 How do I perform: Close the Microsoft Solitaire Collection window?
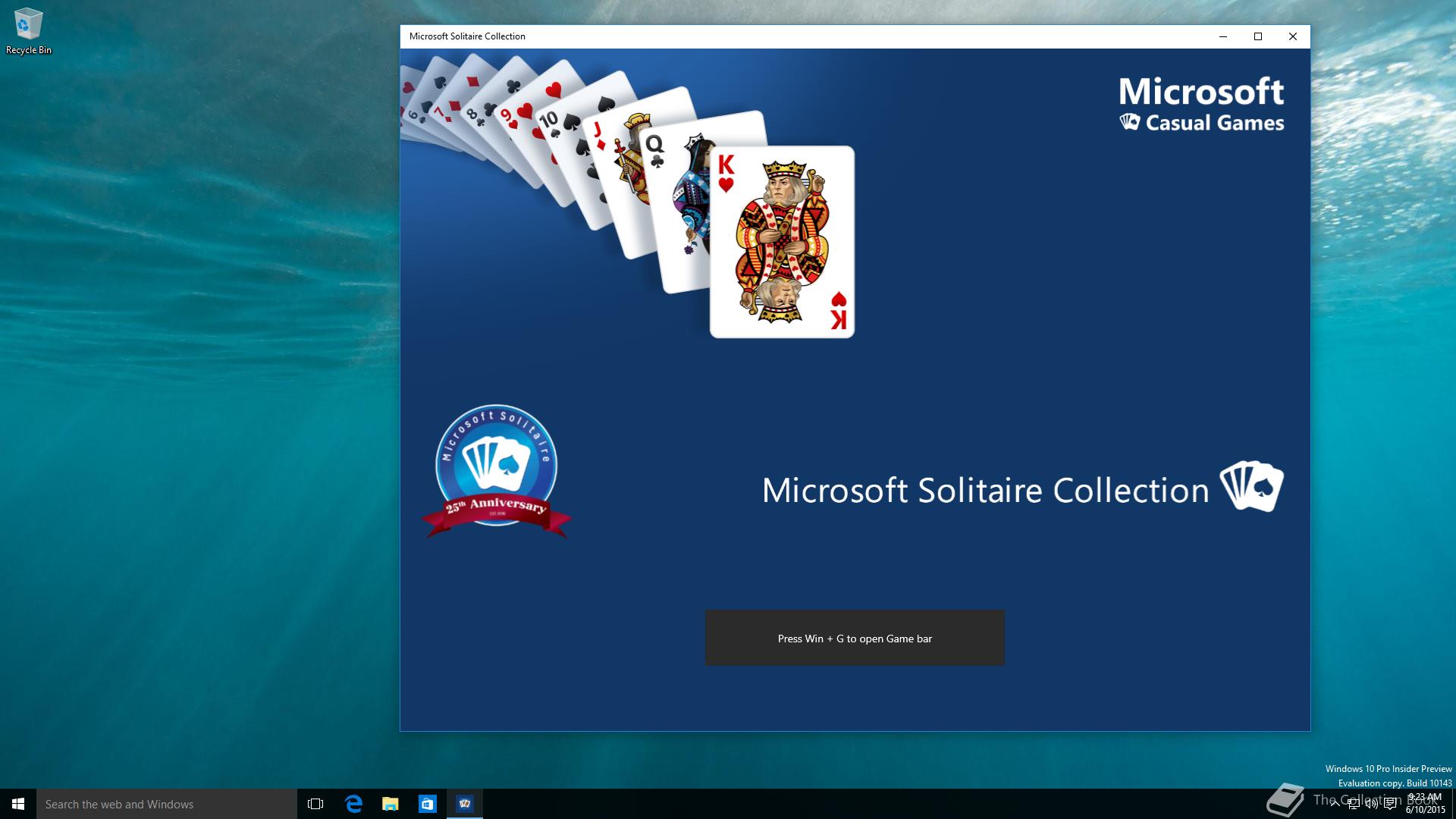pyautogui.click(x=1293, y=36)
